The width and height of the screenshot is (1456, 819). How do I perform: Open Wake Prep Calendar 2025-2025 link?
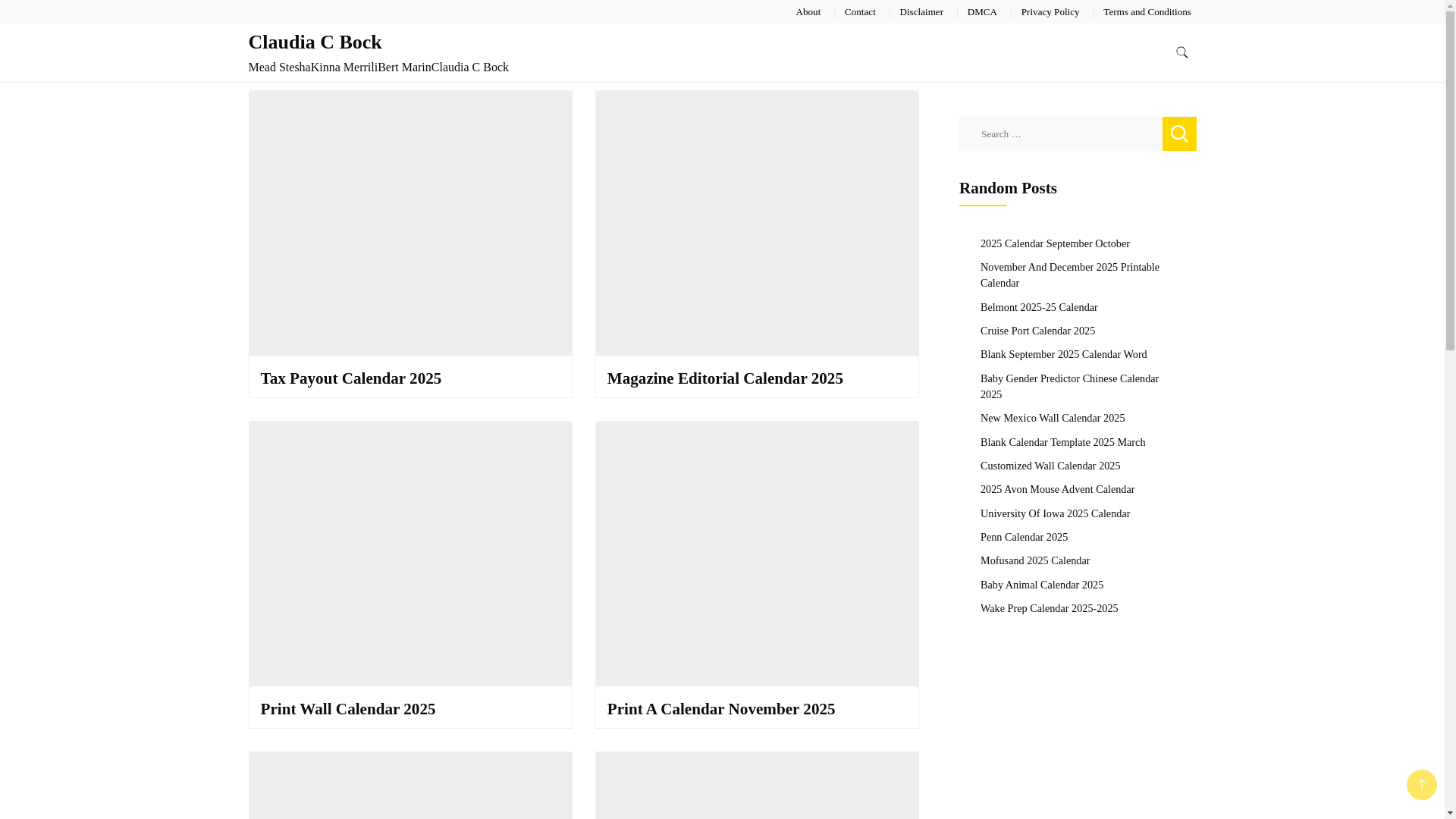point(1049,608)
